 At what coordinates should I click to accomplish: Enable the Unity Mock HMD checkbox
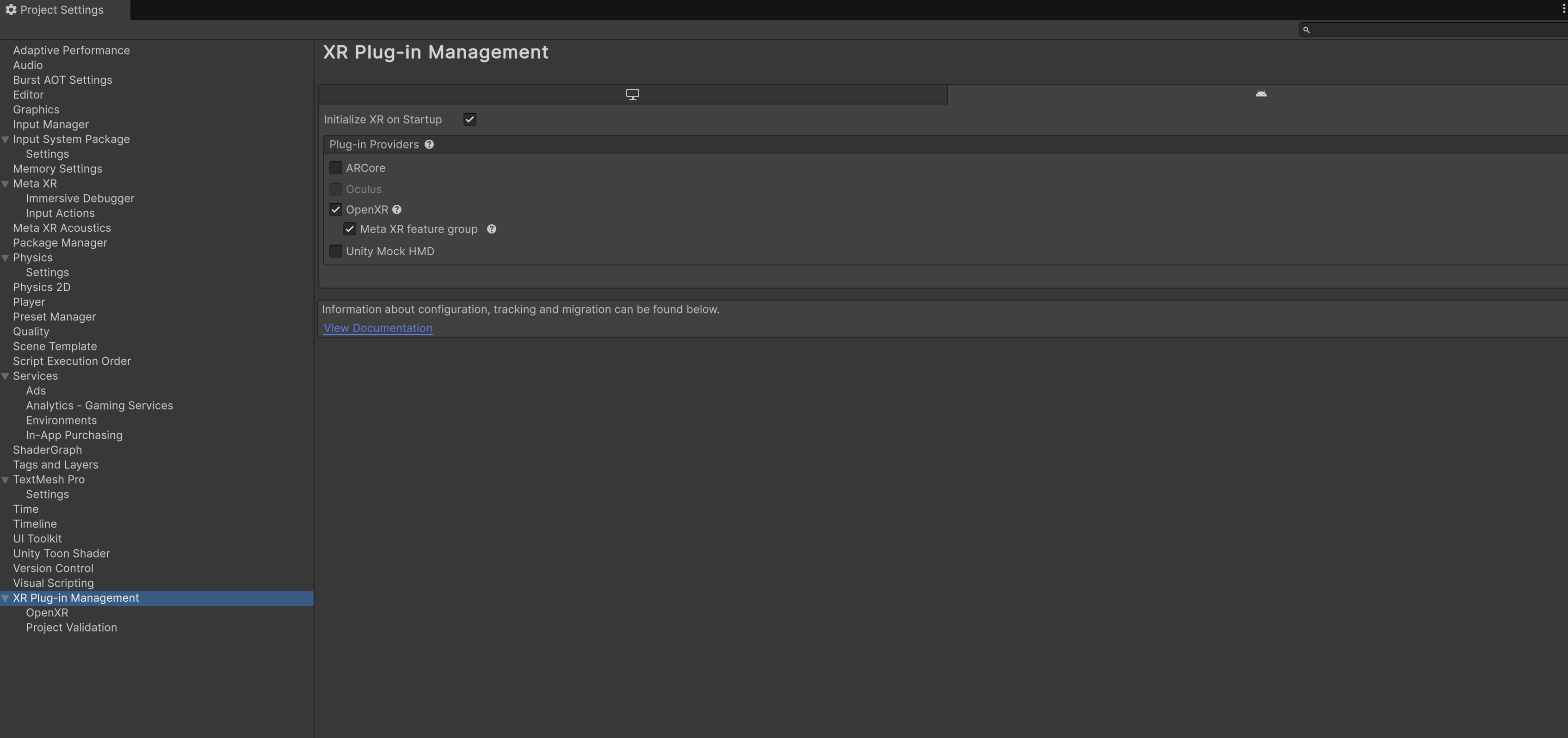[x=335, y=251]
